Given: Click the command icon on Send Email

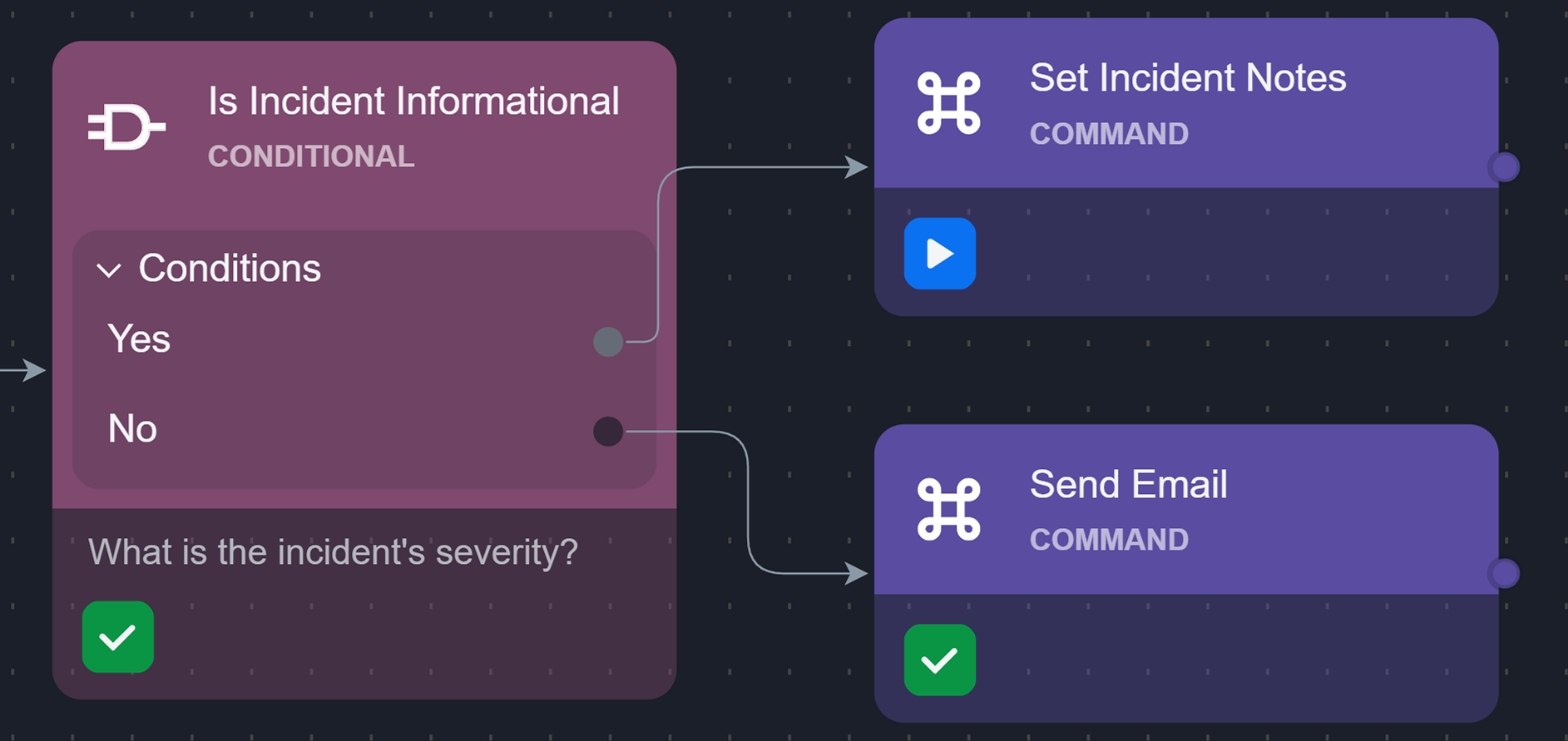Looking at the screenshot, I should coord(948,509).
